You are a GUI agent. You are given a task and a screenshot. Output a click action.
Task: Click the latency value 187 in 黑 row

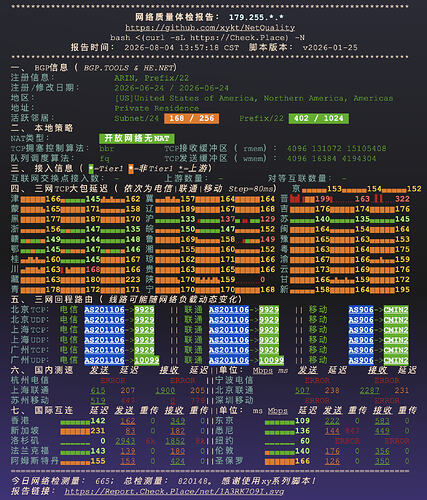tap(93, 219)
